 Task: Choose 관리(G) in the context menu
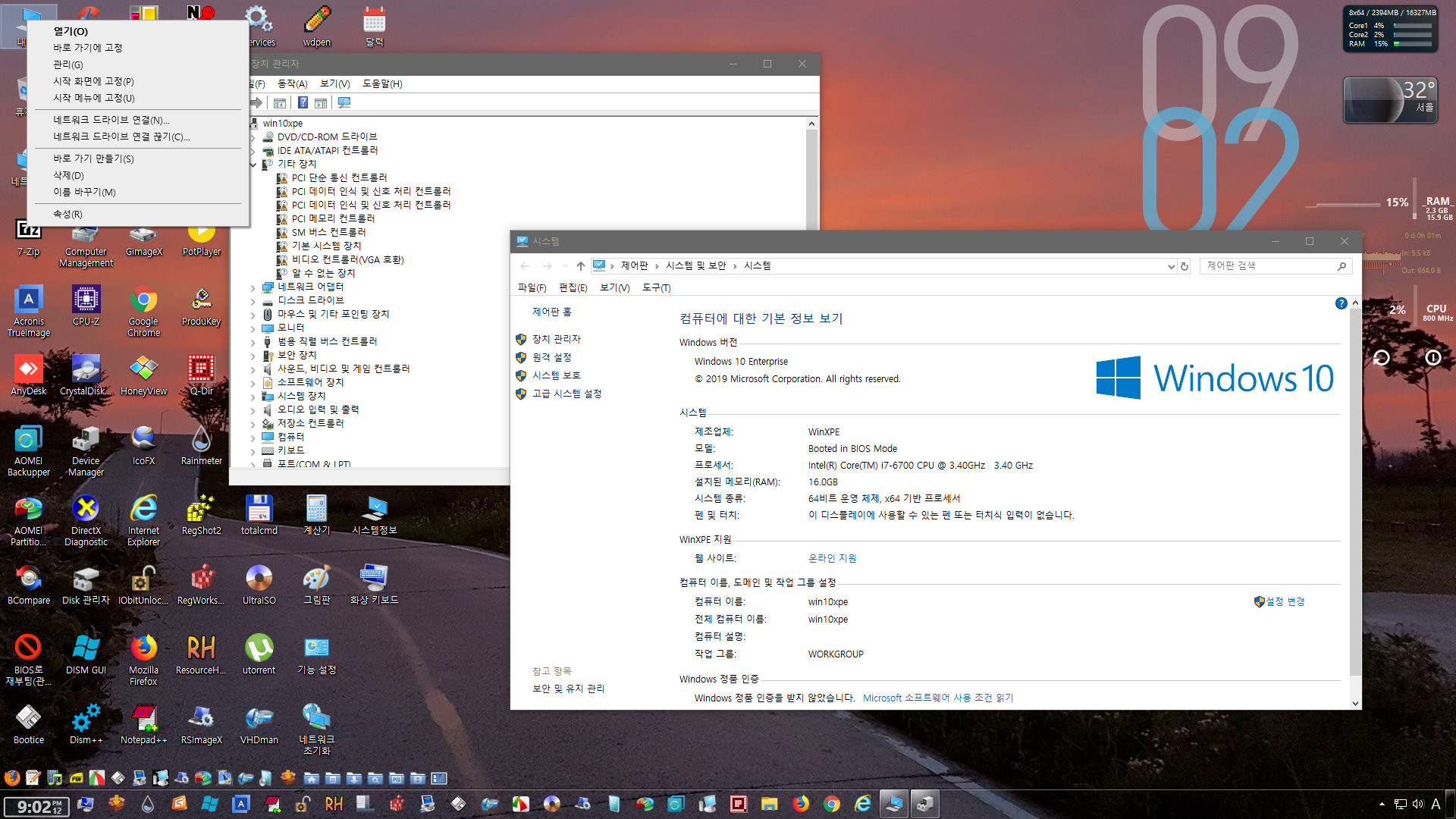138,64
